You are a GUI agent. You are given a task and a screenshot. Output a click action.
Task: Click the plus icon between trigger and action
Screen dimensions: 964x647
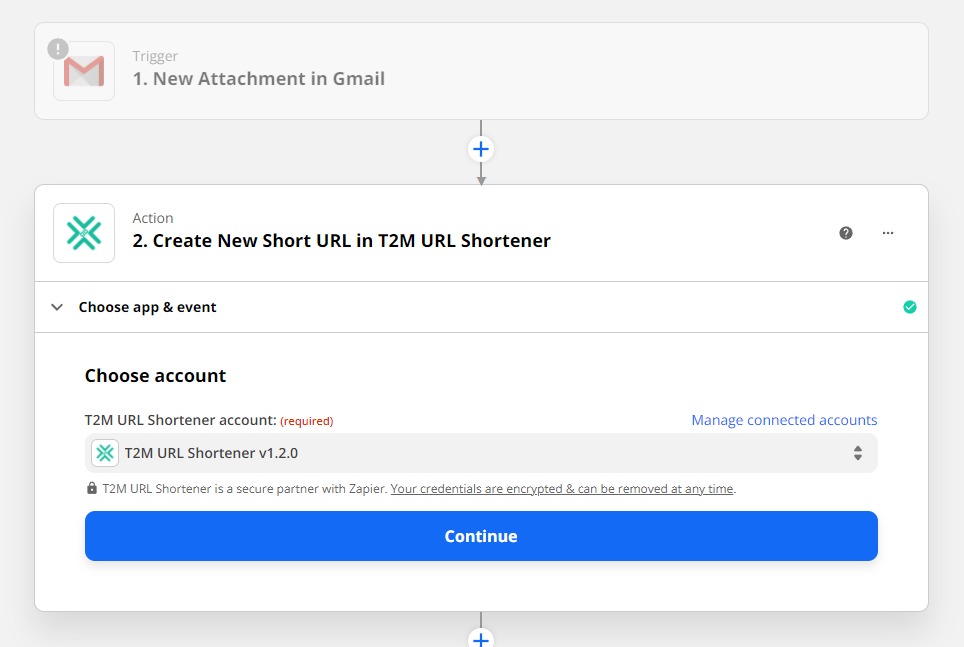(481, 148)
